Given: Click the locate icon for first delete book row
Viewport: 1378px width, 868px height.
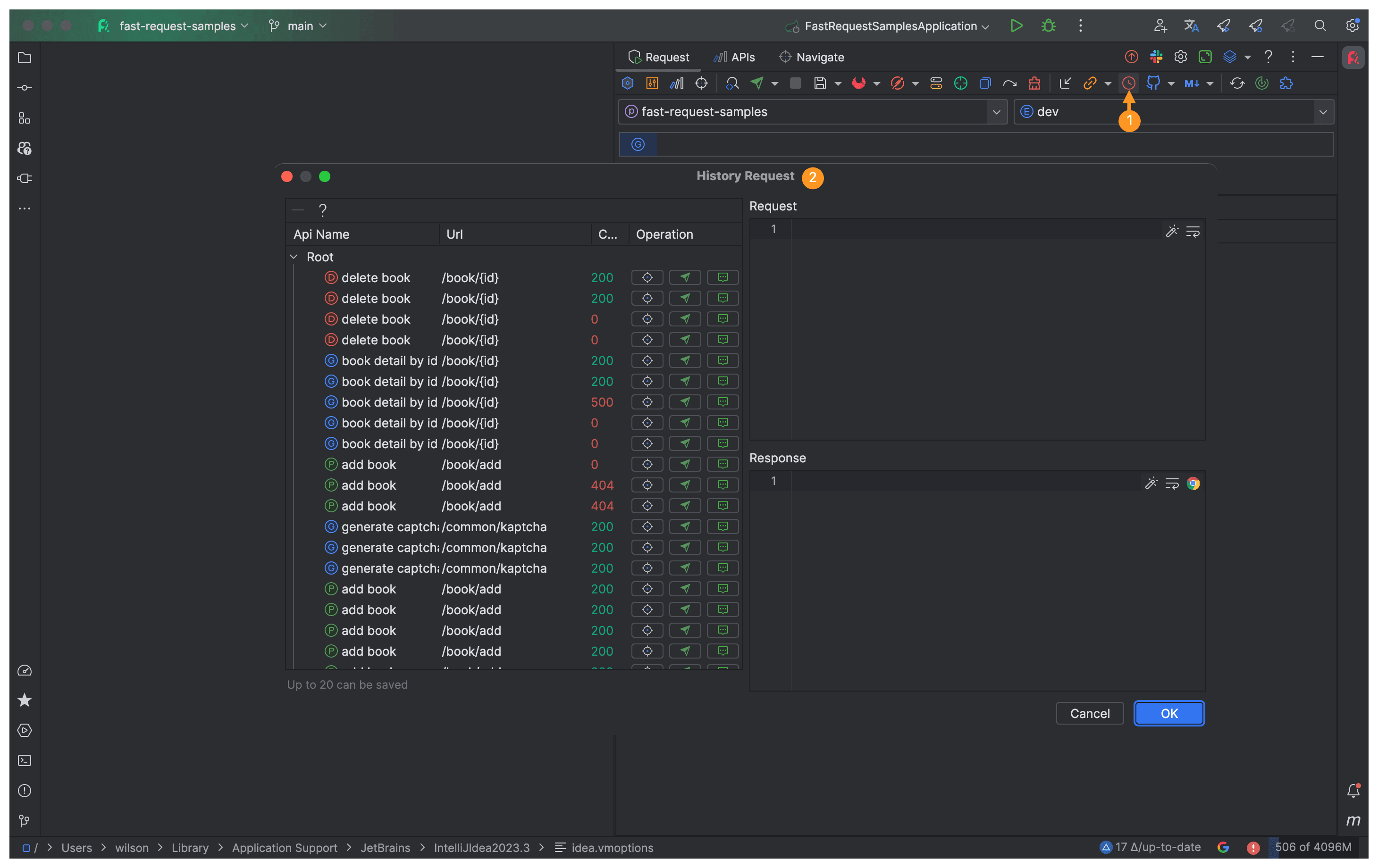Looking at the screenshot, I should coord(647,277).
